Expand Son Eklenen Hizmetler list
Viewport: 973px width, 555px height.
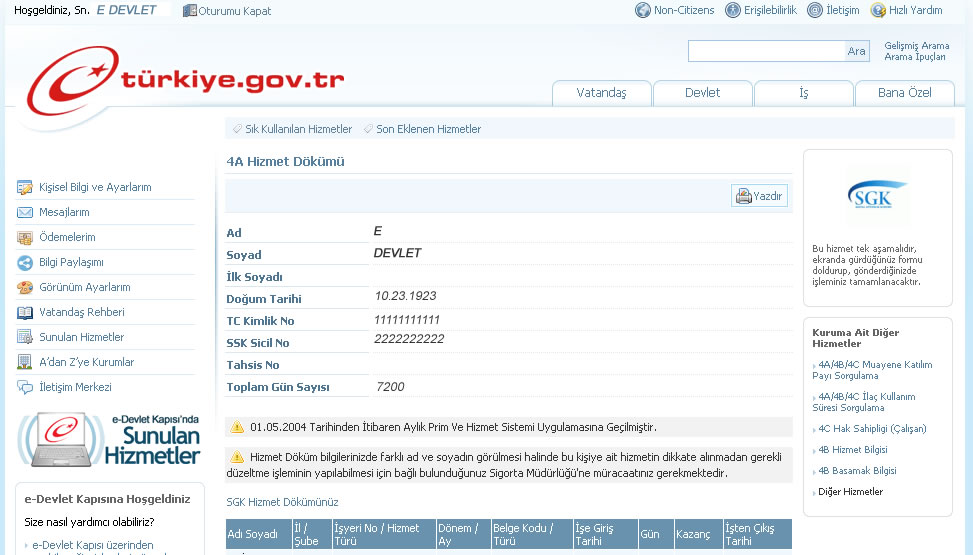428,129
